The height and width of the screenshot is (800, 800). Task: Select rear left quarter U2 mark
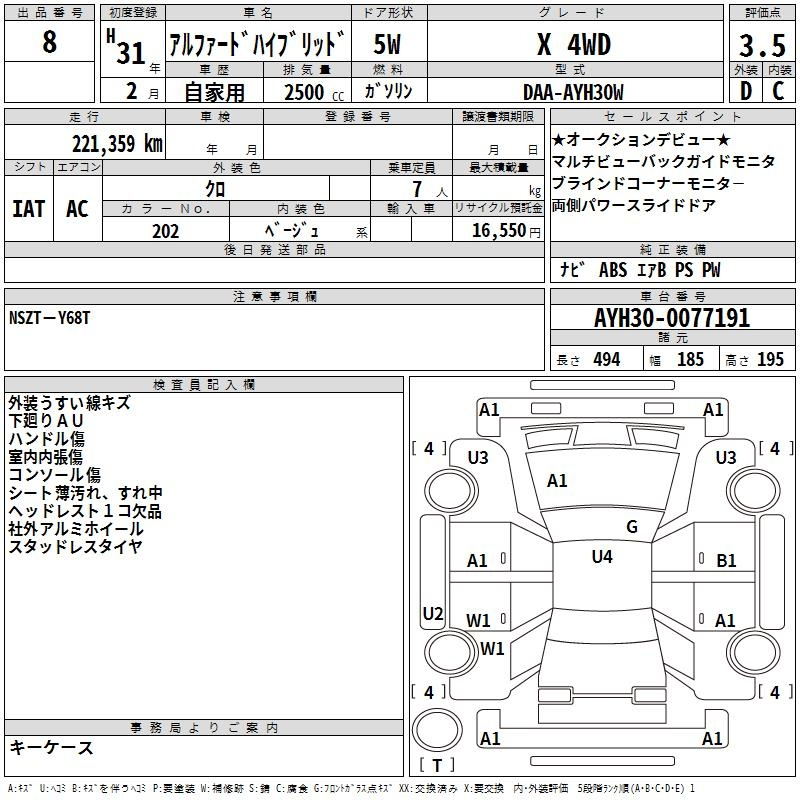coord(433,614)
